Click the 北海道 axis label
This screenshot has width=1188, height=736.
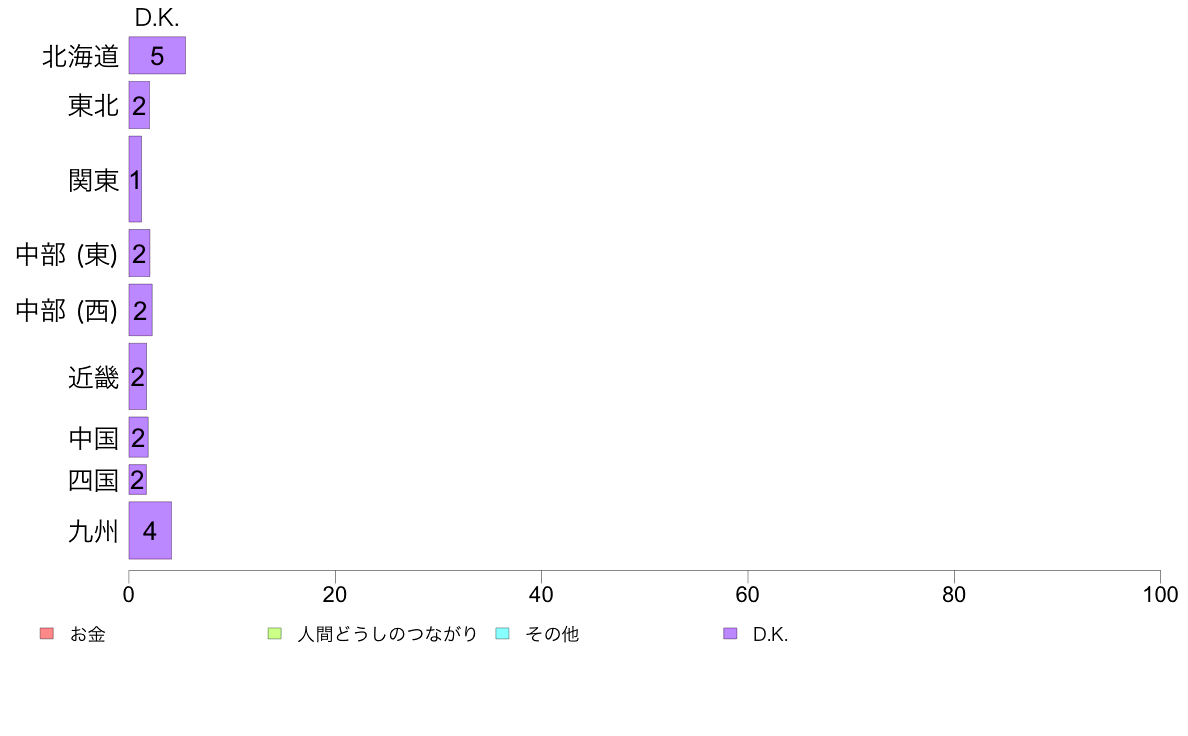[80, 57]
